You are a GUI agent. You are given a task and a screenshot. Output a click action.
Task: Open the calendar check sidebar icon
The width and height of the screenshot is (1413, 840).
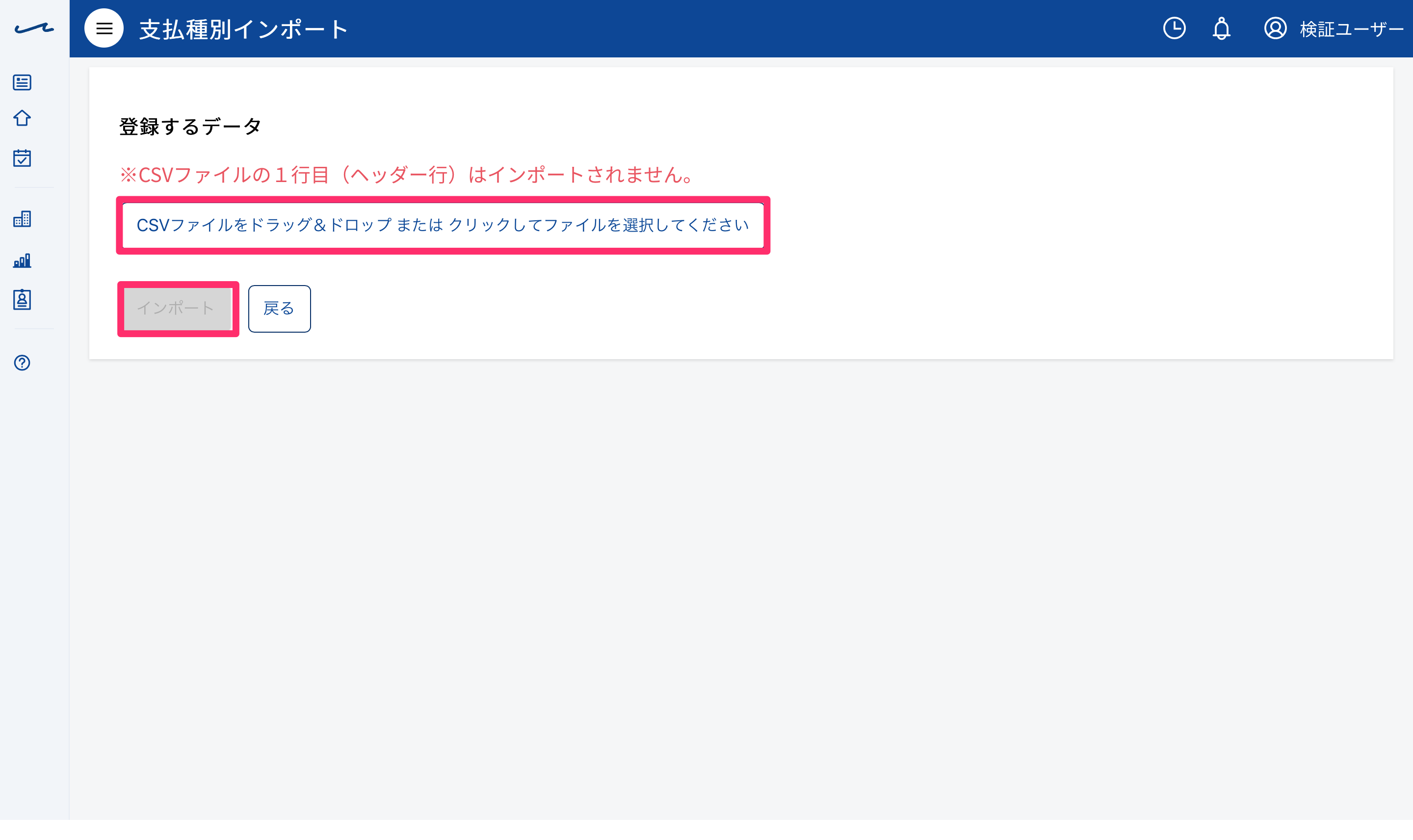22,158
